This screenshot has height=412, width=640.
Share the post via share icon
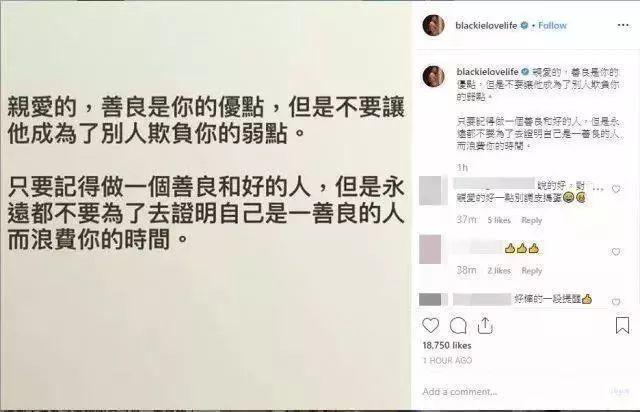[x=485, y=325]
